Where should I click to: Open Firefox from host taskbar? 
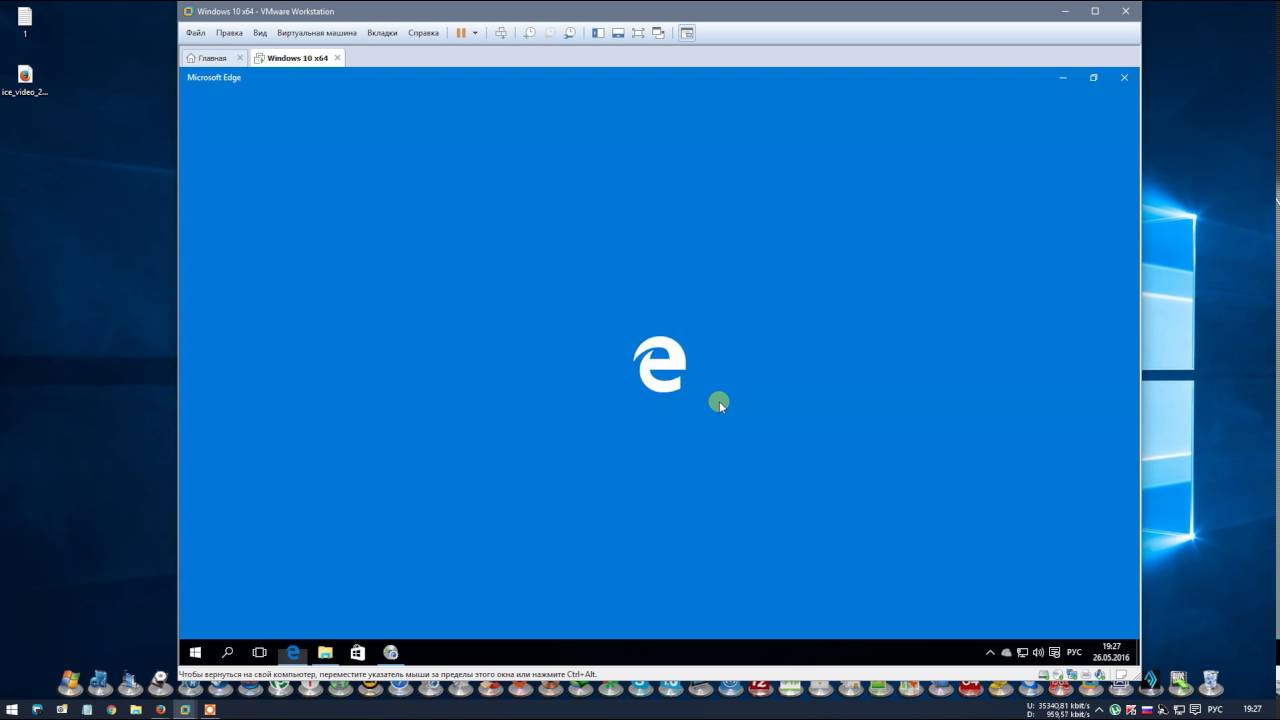[160, 709]
